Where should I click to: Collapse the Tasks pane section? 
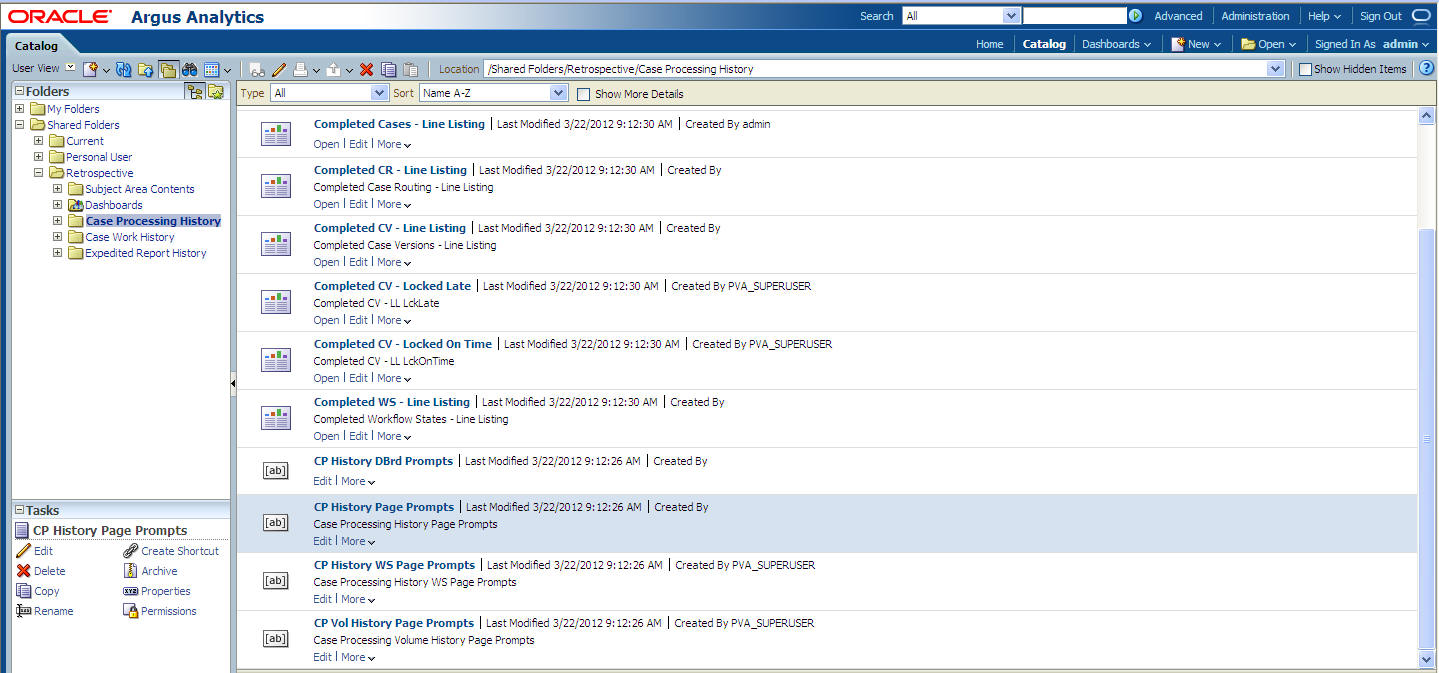pos(19,510)
